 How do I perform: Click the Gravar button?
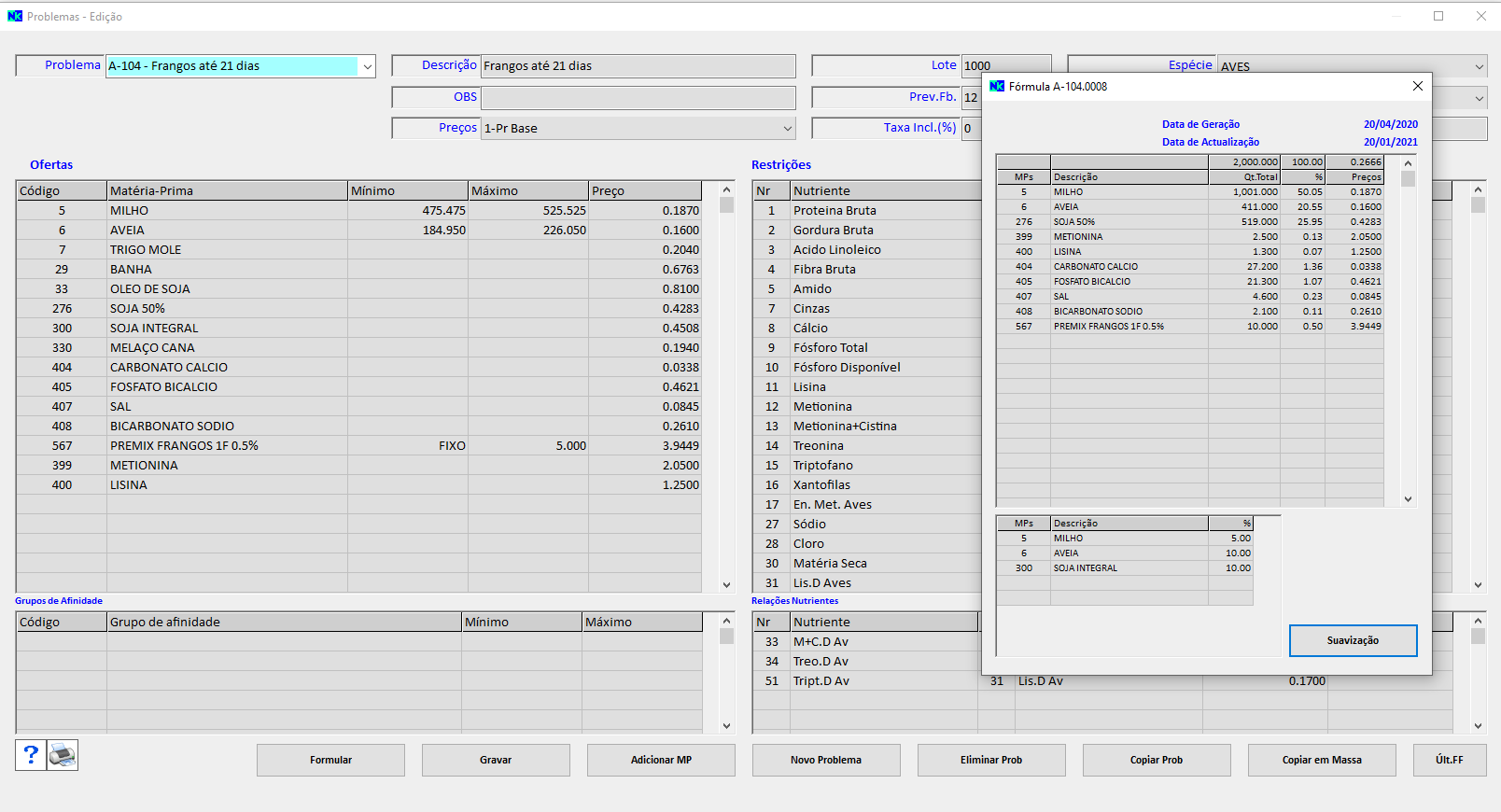point(496,760)
